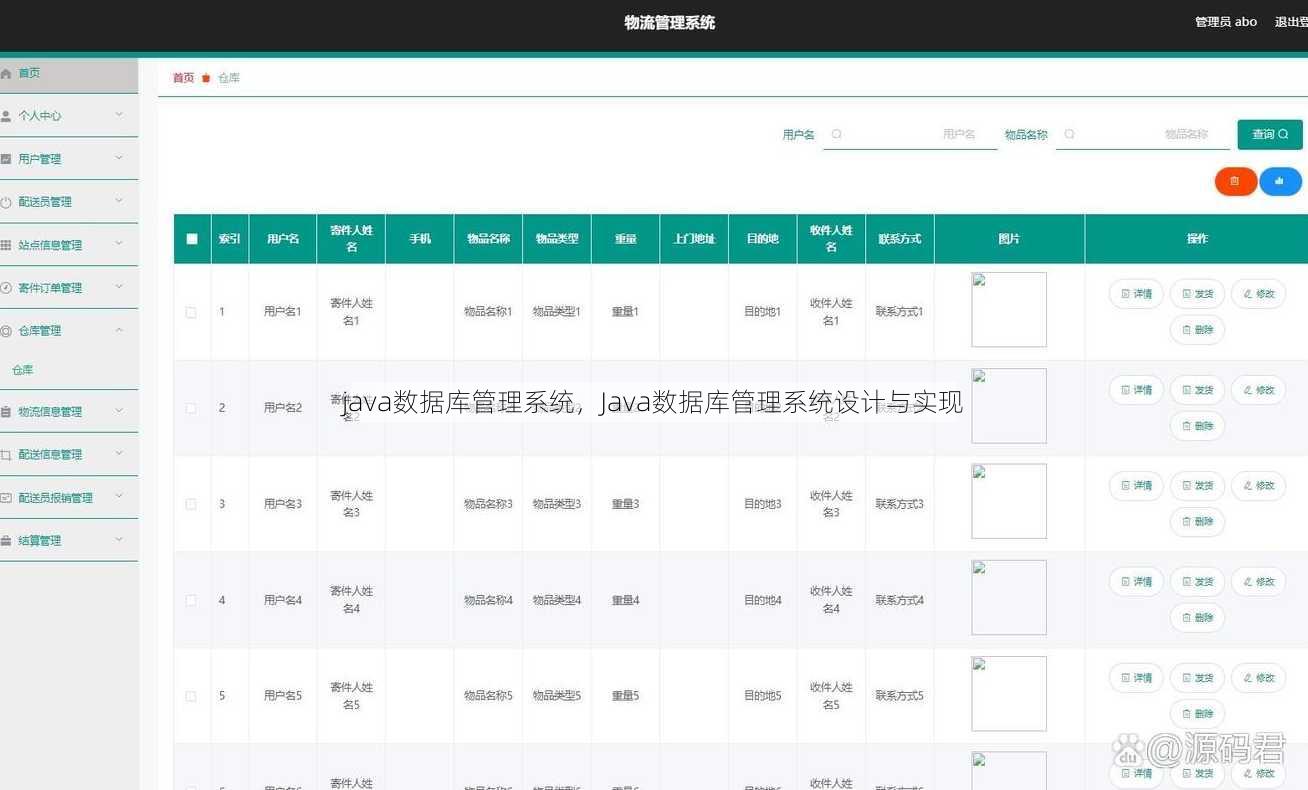Click the icon beside 配送员报销管理
Viewport: 1308px width, 790px height.
point(6,498)
